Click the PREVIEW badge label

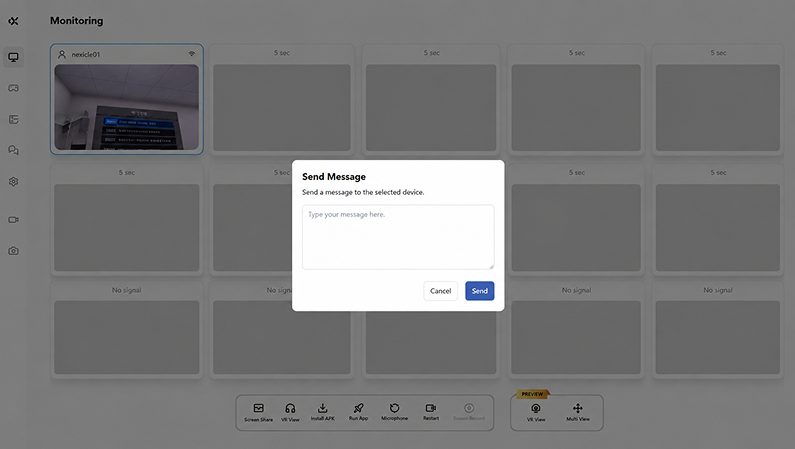(x=532, y=394)
